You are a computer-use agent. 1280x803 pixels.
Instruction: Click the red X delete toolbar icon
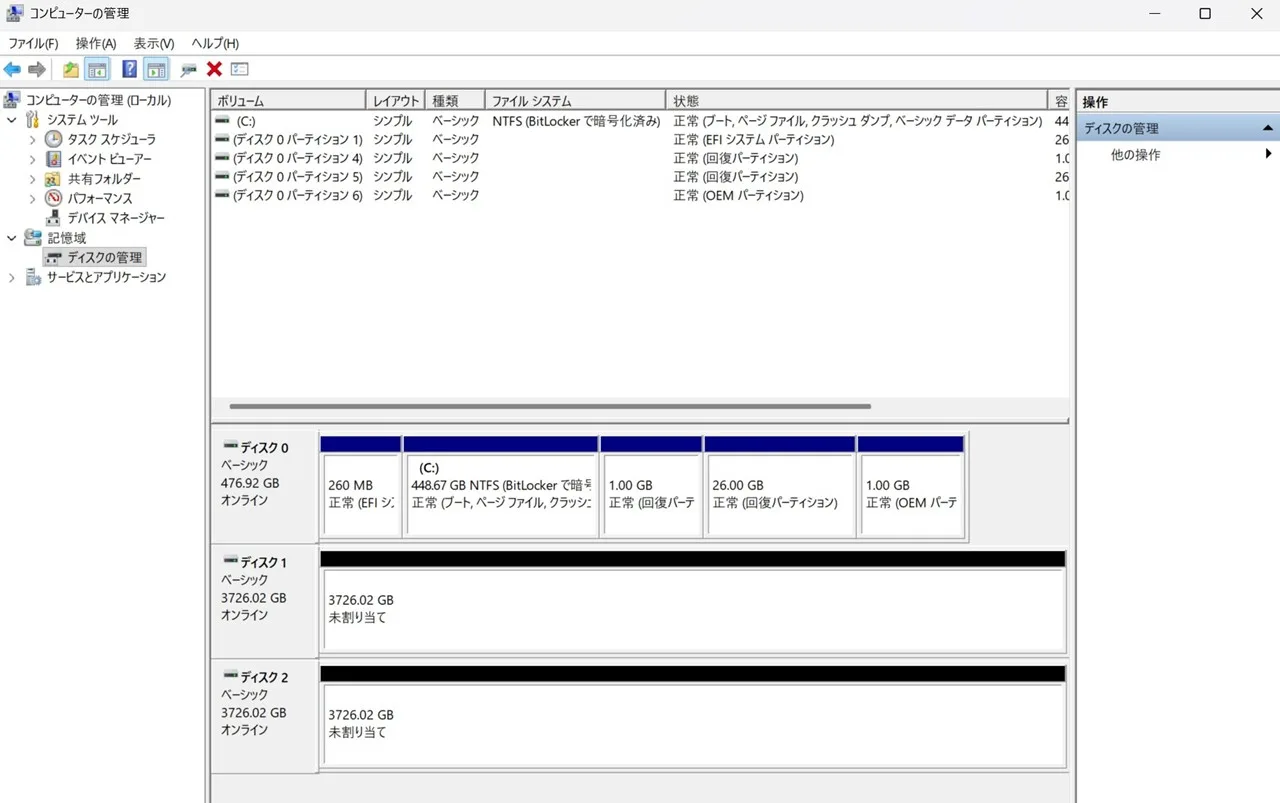click(x=214, y=69)
